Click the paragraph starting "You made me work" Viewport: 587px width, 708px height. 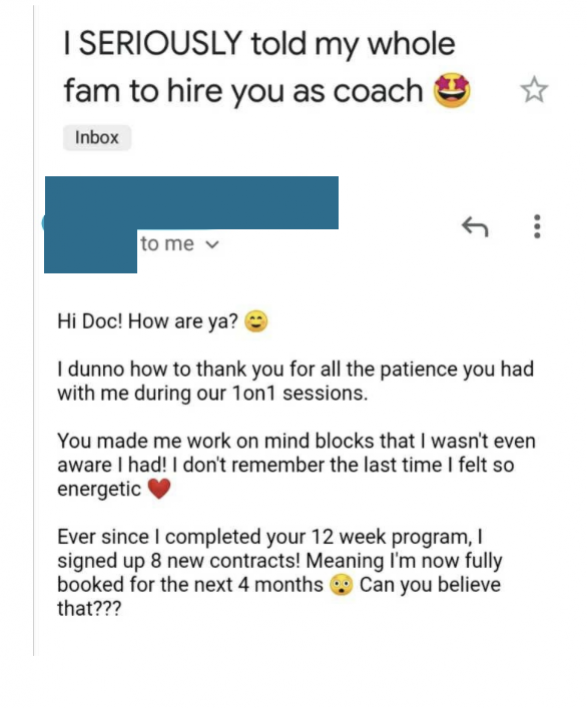tap(296, 465)
